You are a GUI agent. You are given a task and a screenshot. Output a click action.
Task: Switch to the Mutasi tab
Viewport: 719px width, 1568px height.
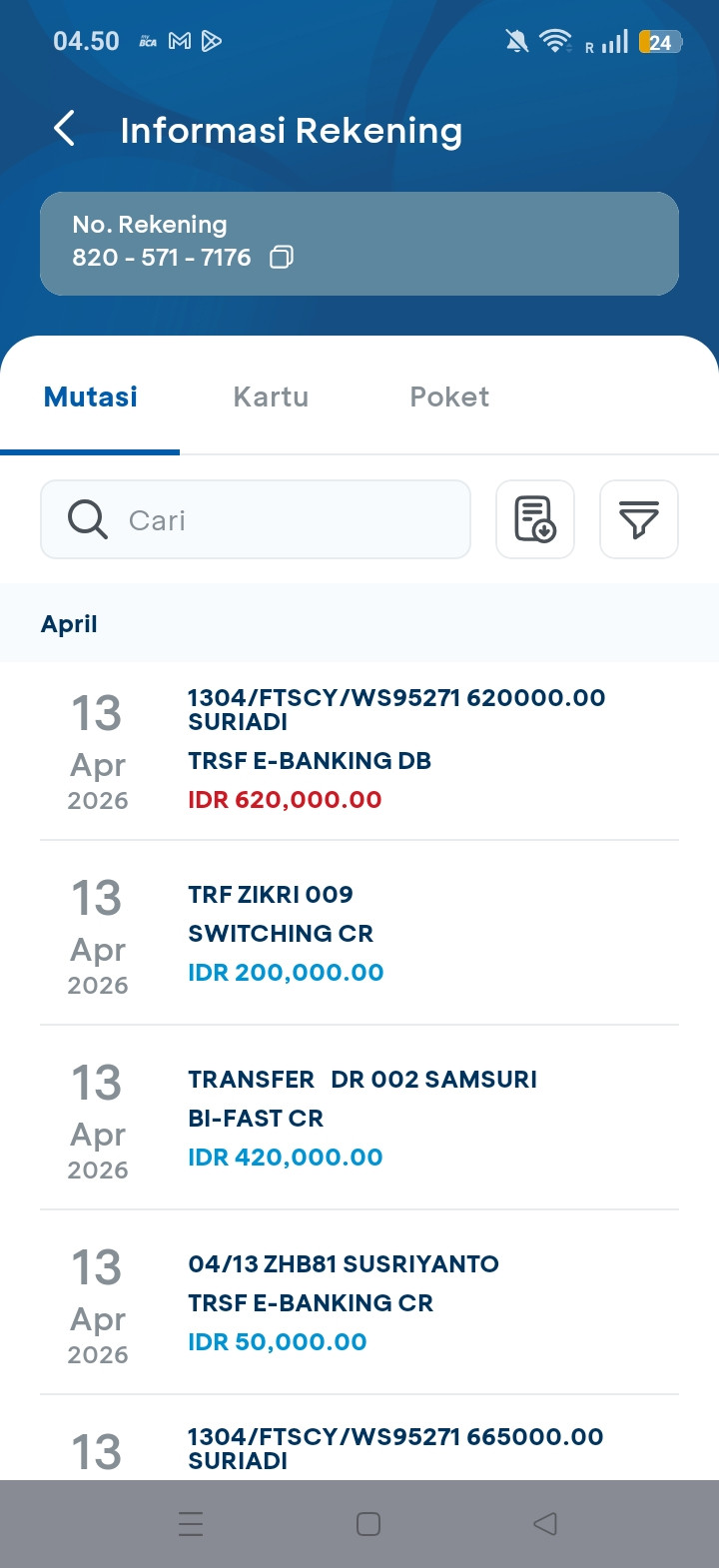pyautogui.click(x=91, y=396)
